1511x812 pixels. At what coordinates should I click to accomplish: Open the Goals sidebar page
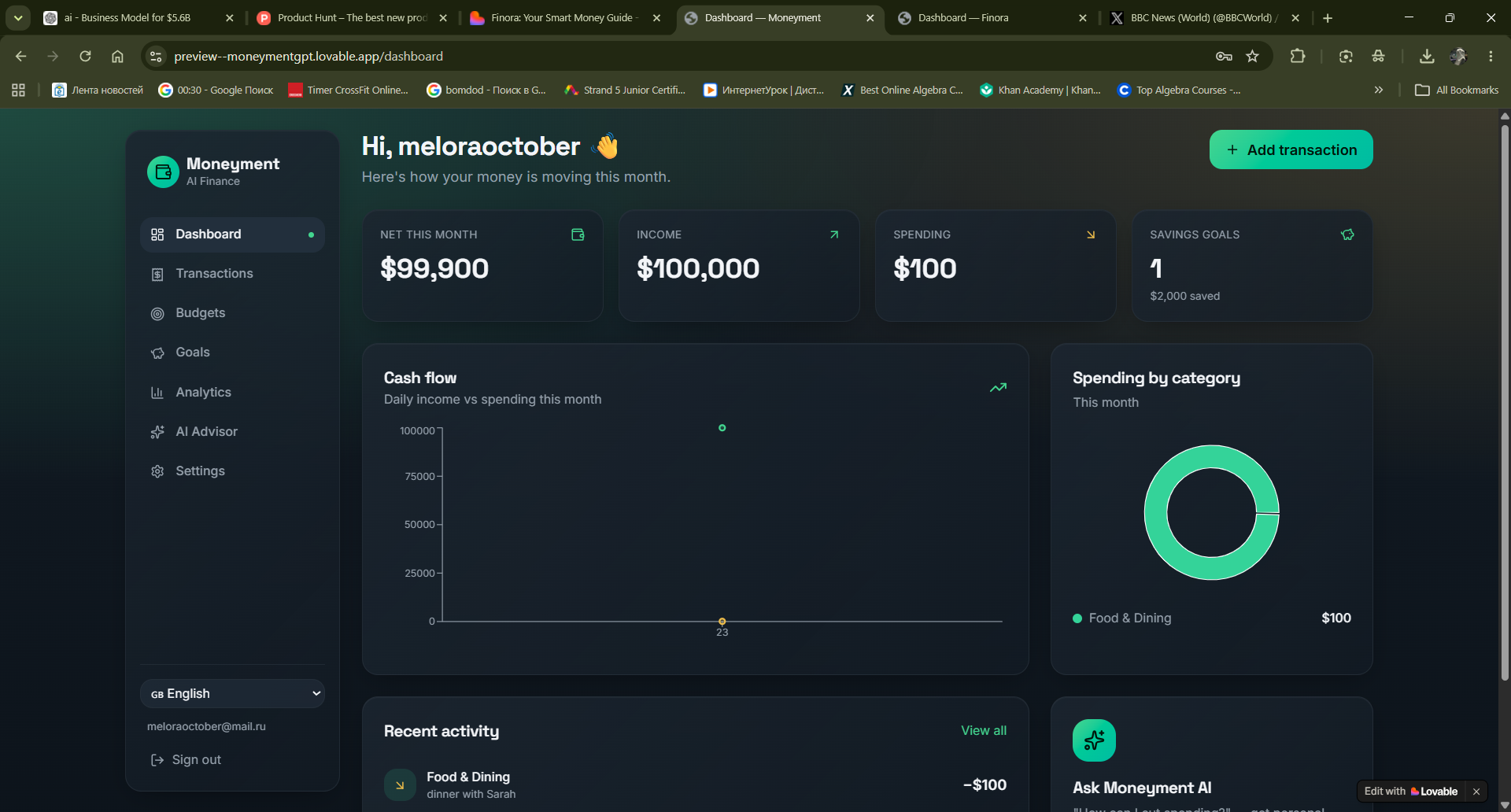(x=232, y=352)
